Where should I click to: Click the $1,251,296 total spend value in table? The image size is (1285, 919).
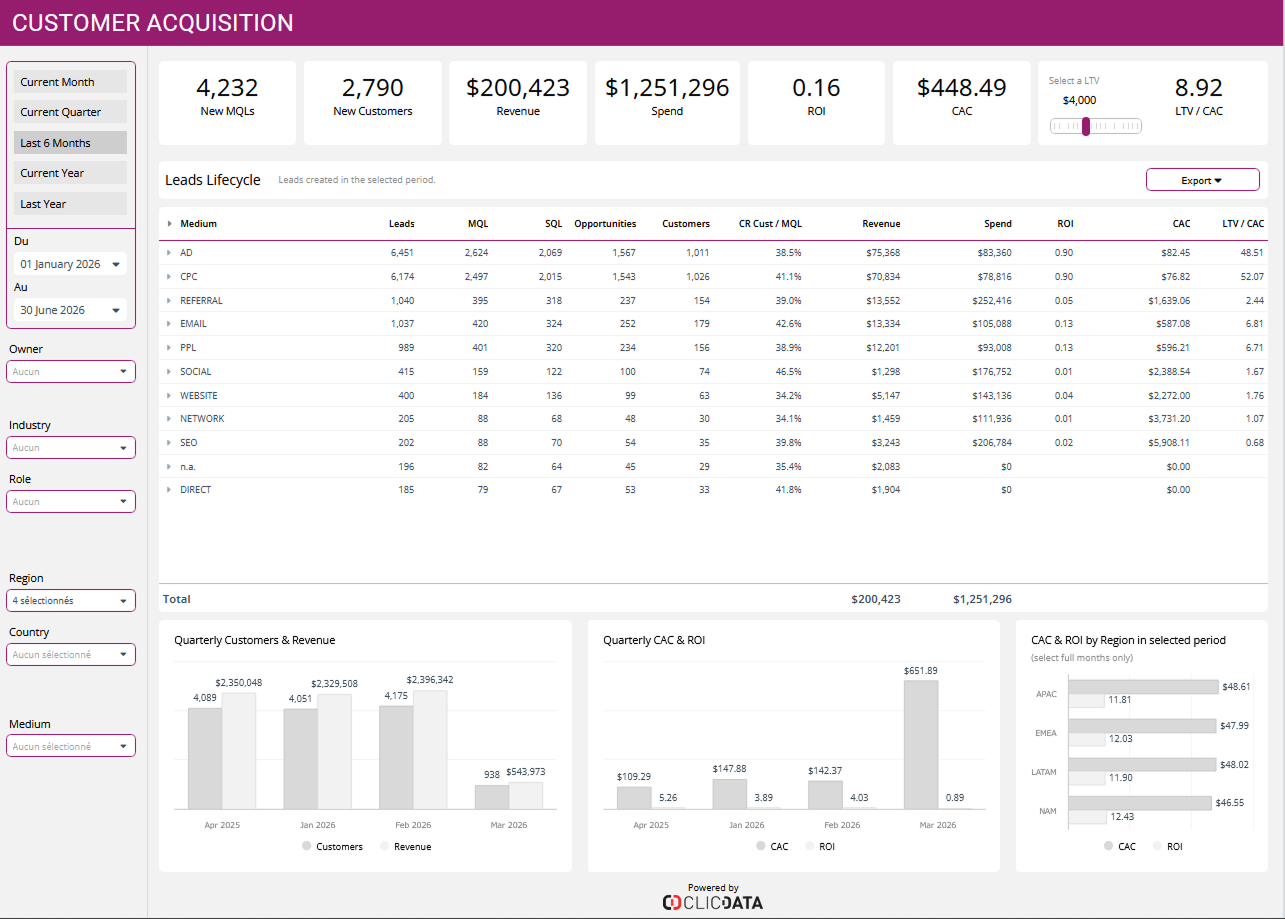[982, 599]
